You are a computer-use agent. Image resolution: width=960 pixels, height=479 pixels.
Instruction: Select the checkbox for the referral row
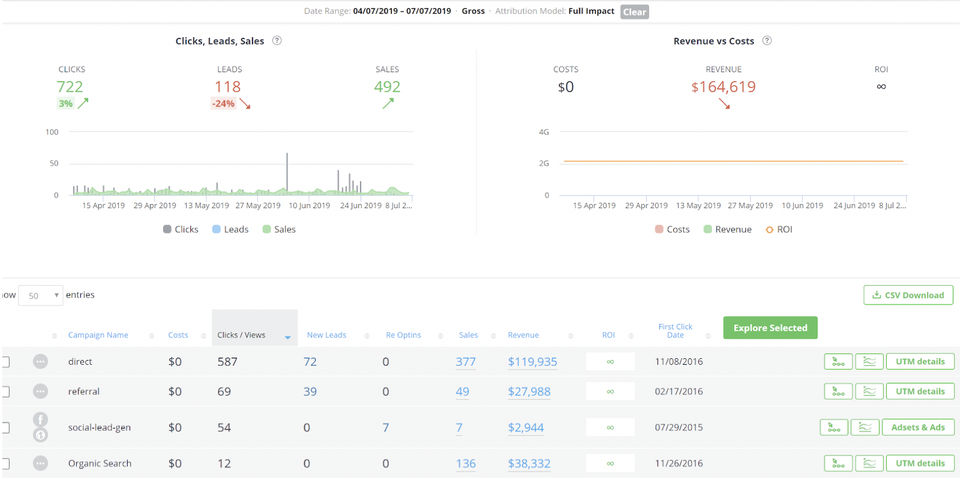coord(5,391)
